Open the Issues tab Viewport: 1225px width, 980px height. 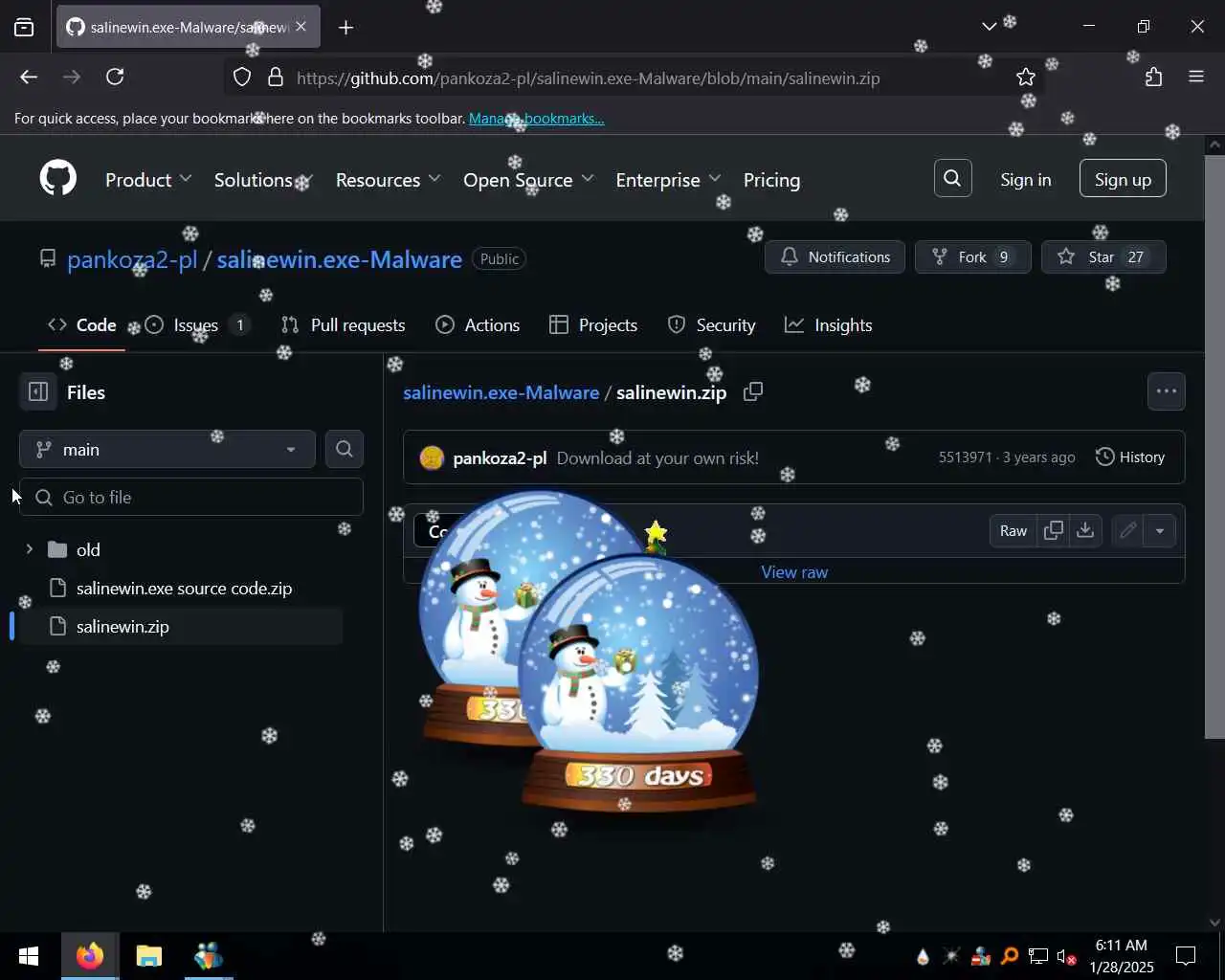(x=199, y=325)
